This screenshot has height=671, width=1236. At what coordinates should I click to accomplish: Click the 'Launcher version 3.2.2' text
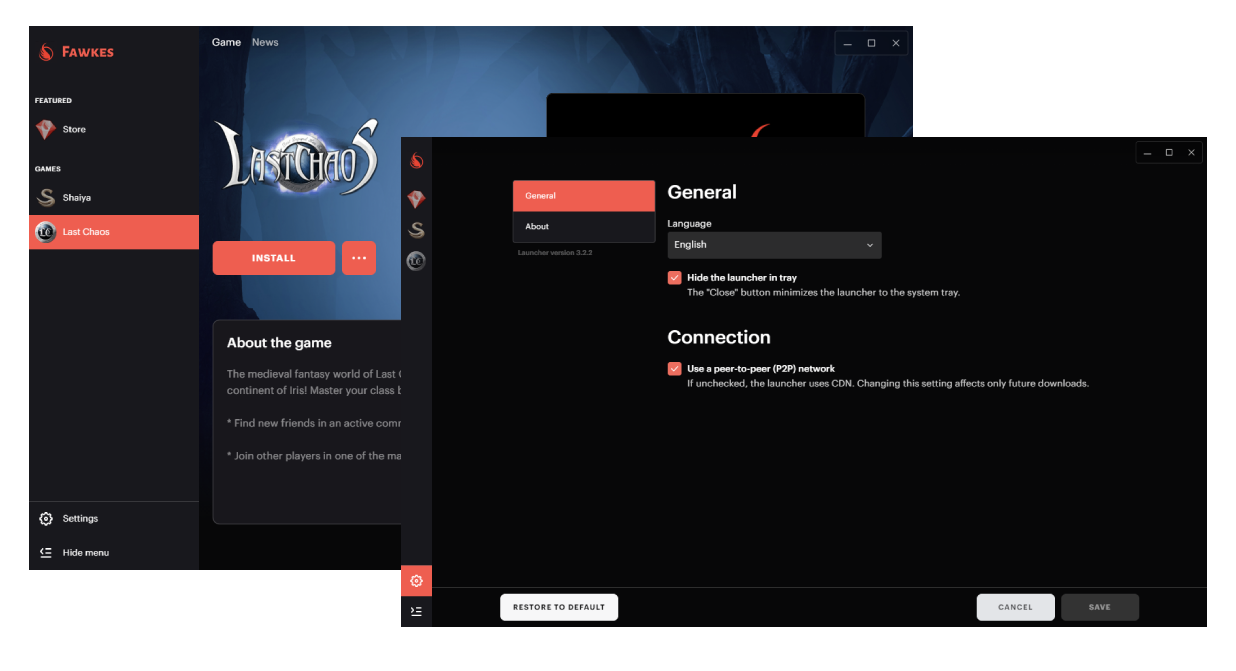coord(555,253)
